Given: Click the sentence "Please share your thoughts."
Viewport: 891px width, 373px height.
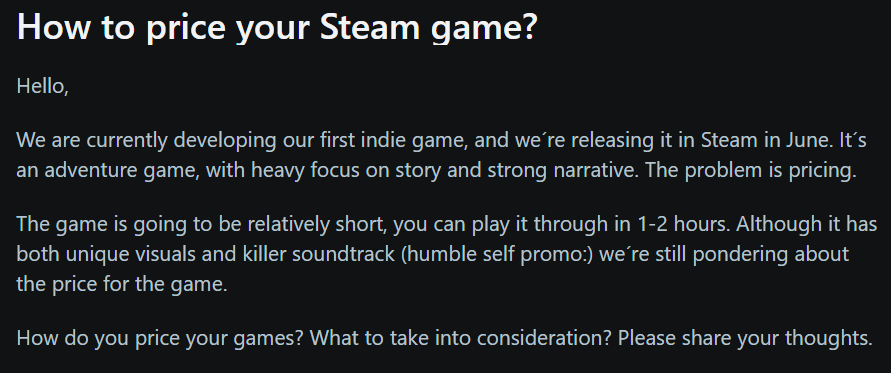Looking at the screenshot, I should pos(745,338).
